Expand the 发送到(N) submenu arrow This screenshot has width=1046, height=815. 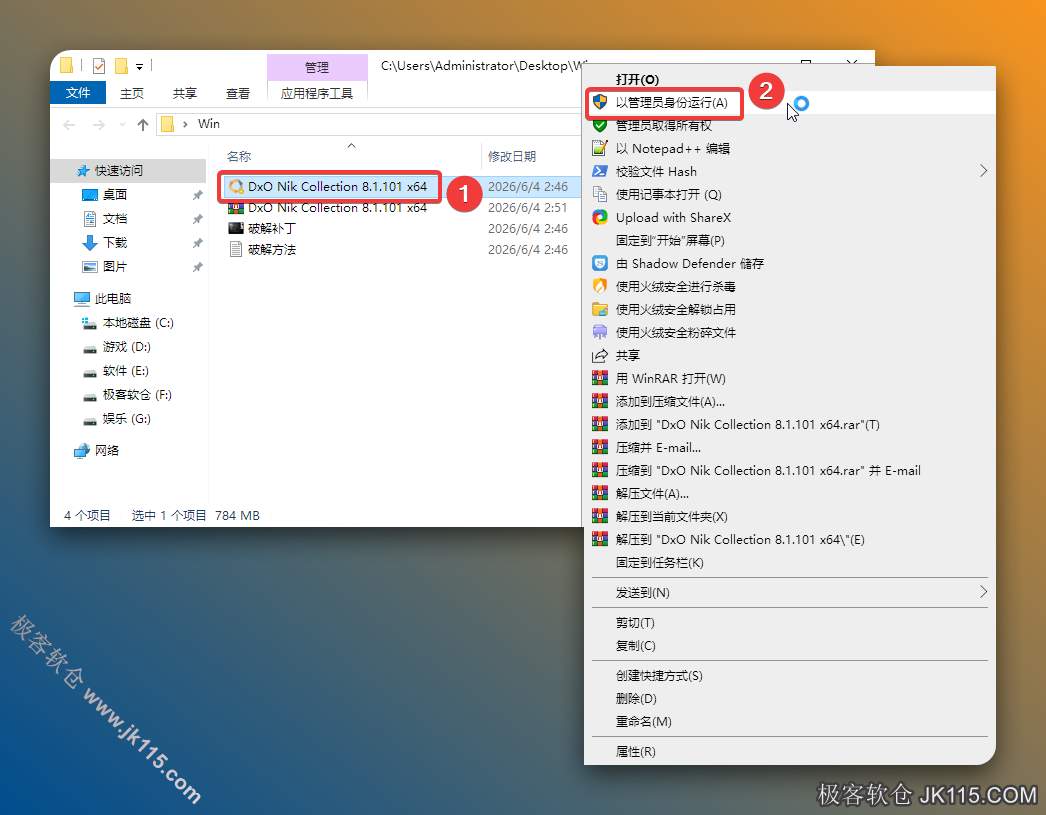click(x=983, y=592)
